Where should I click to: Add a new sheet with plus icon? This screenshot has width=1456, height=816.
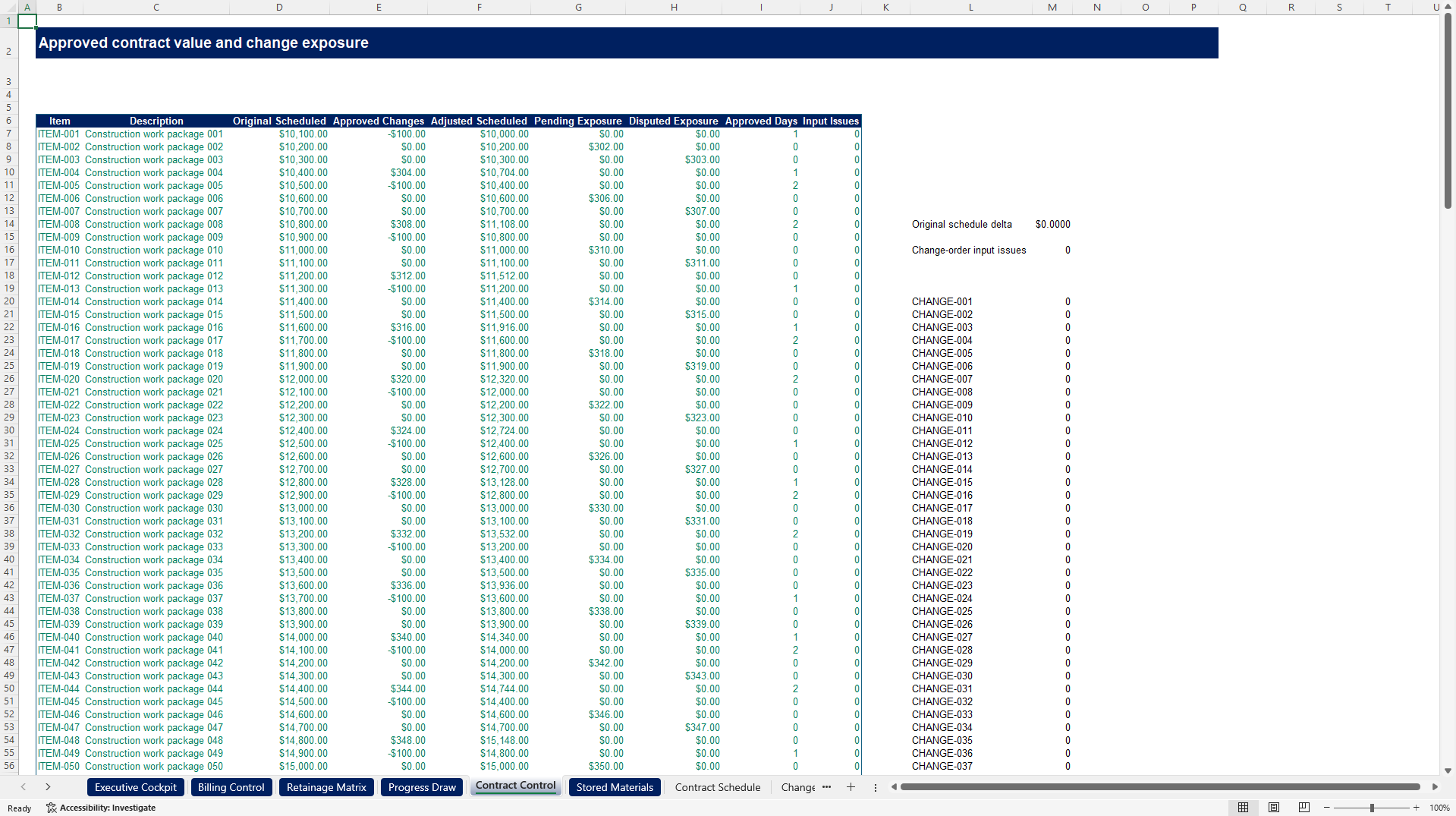851,787
